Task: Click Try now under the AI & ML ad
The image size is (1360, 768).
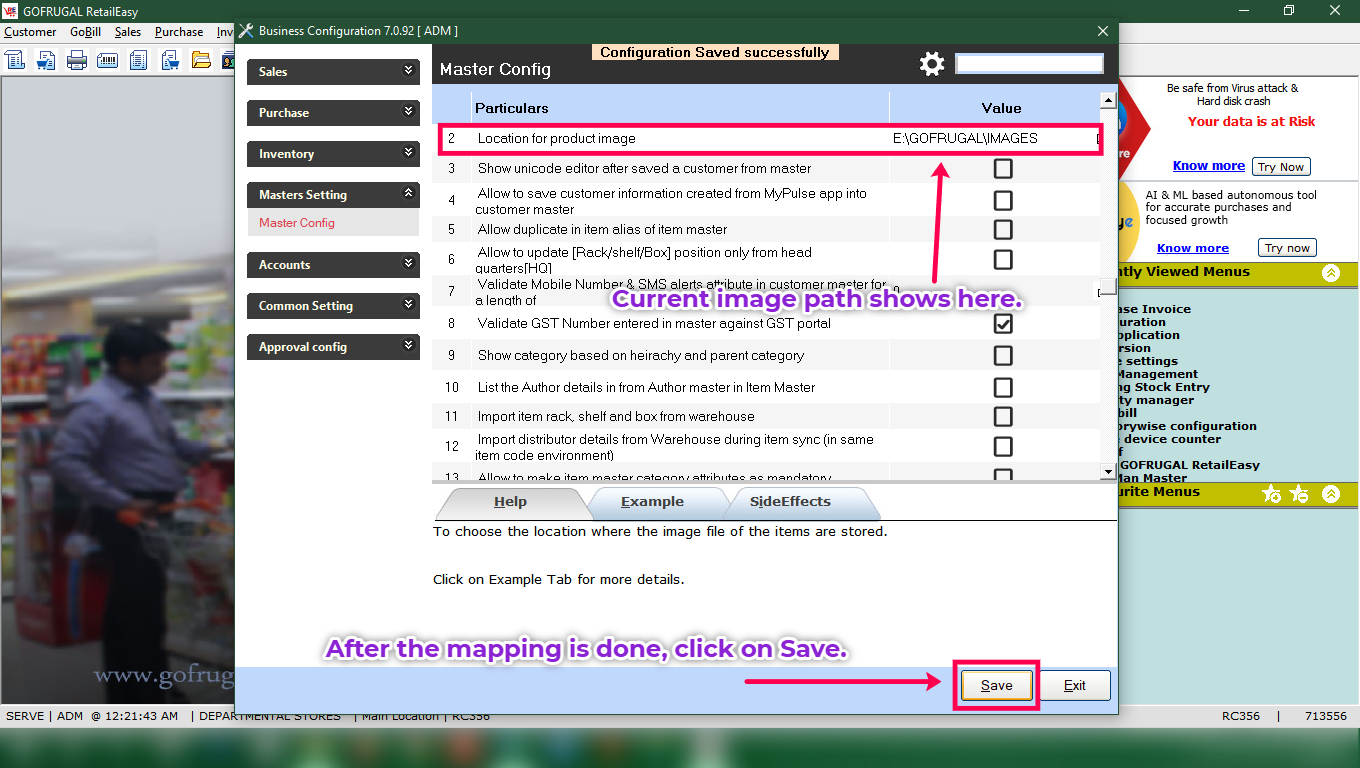Action: pyautogui.click(x=1287, y=248)
